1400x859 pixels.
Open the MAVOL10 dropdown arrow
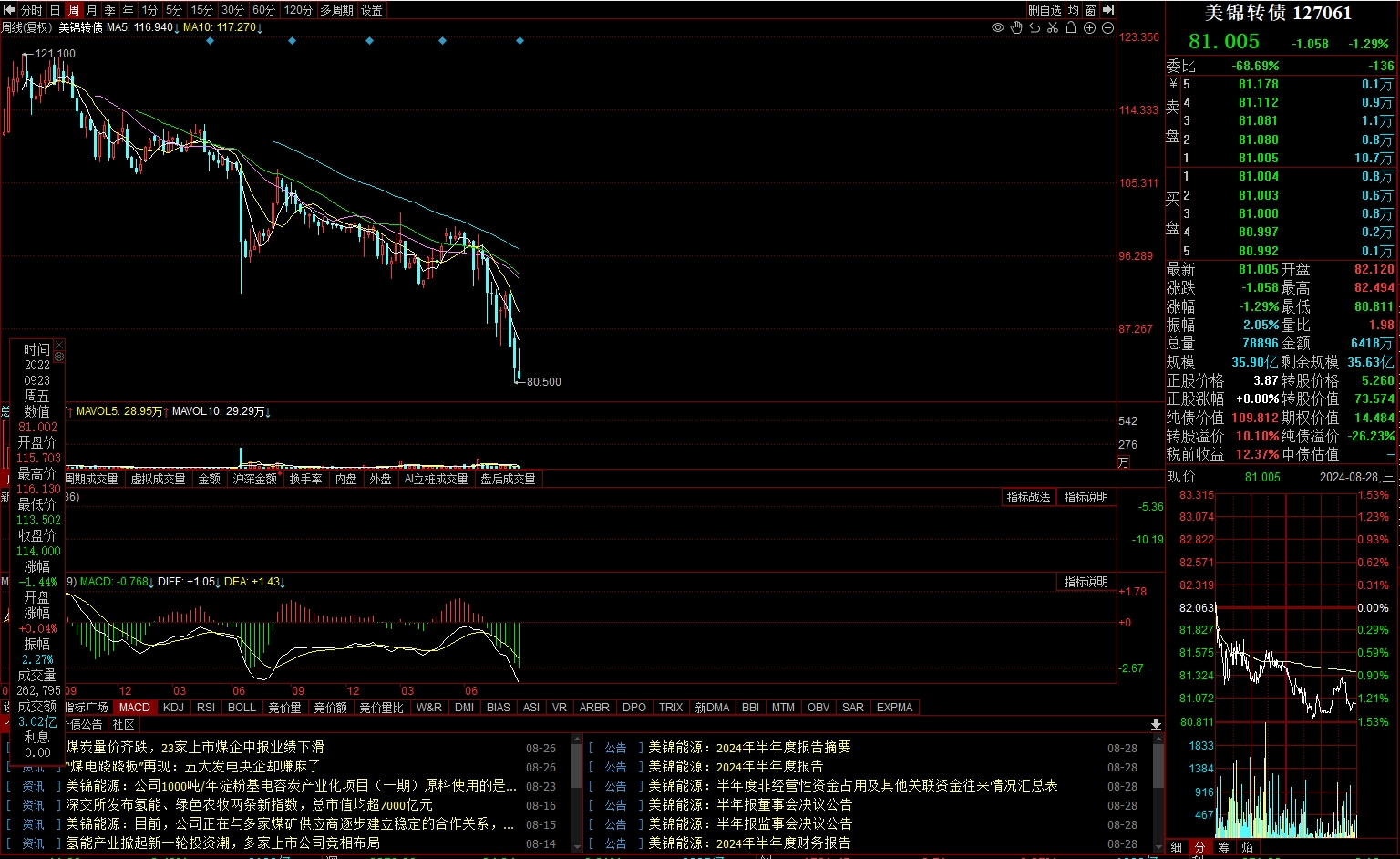(x=268, y=412)
